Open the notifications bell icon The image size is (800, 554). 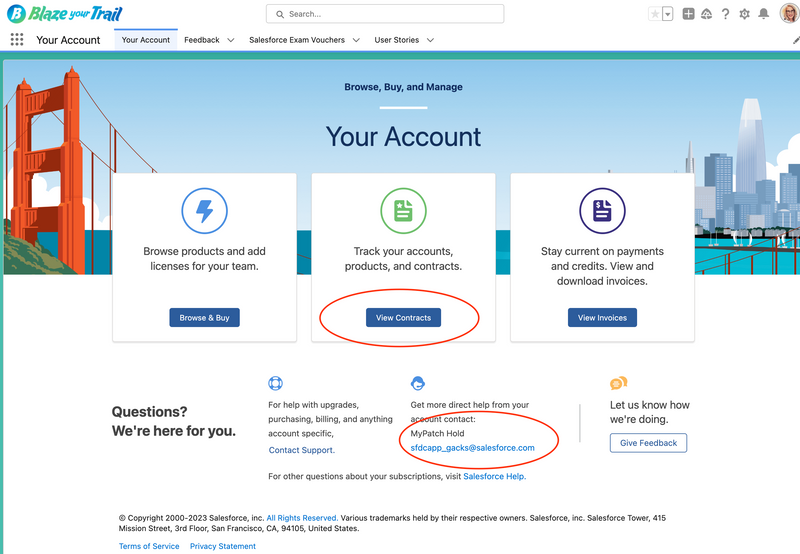tap(763, 14)
